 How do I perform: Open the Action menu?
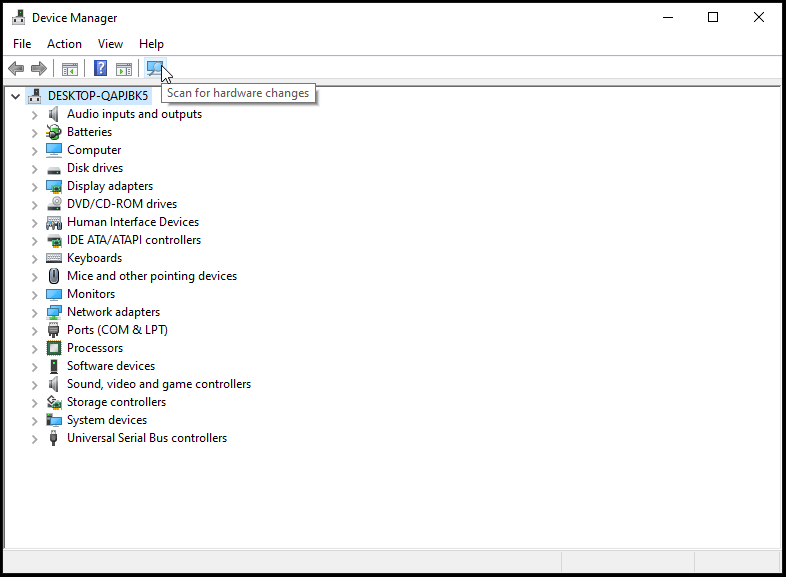(64, 44)
